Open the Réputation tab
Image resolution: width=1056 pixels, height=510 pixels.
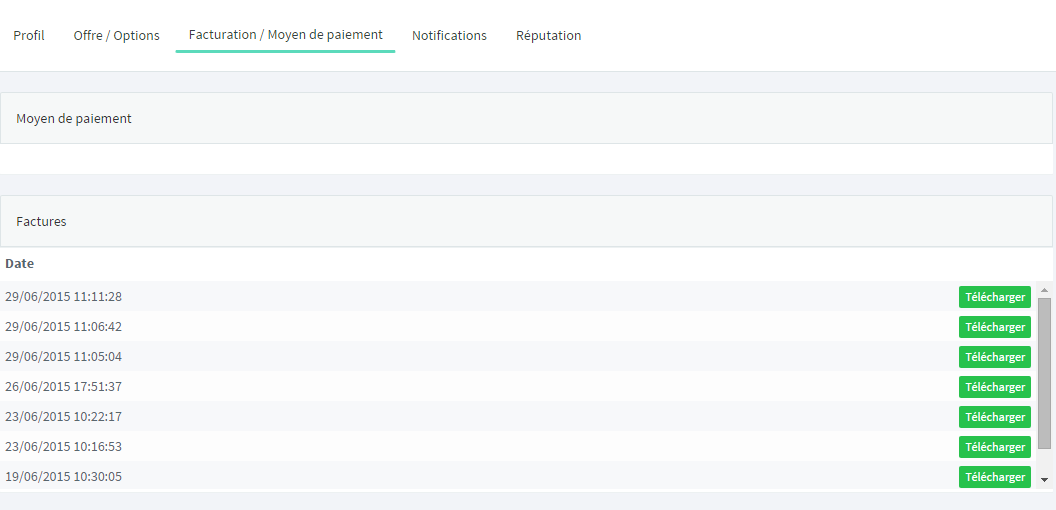pos(548,35)
